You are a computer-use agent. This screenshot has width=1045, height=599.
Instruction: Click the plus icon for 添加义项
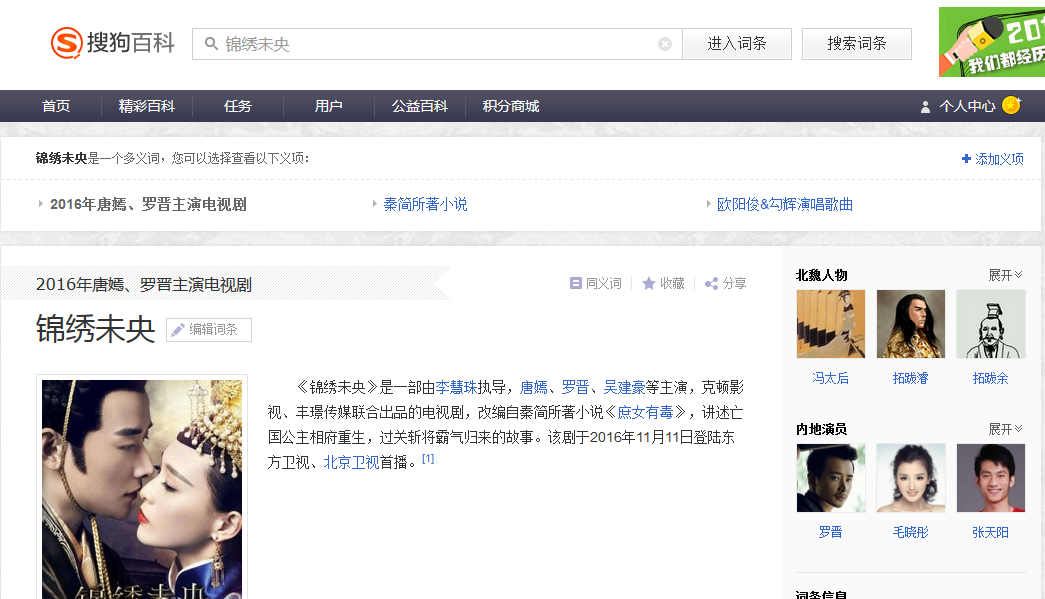point(966,159)
